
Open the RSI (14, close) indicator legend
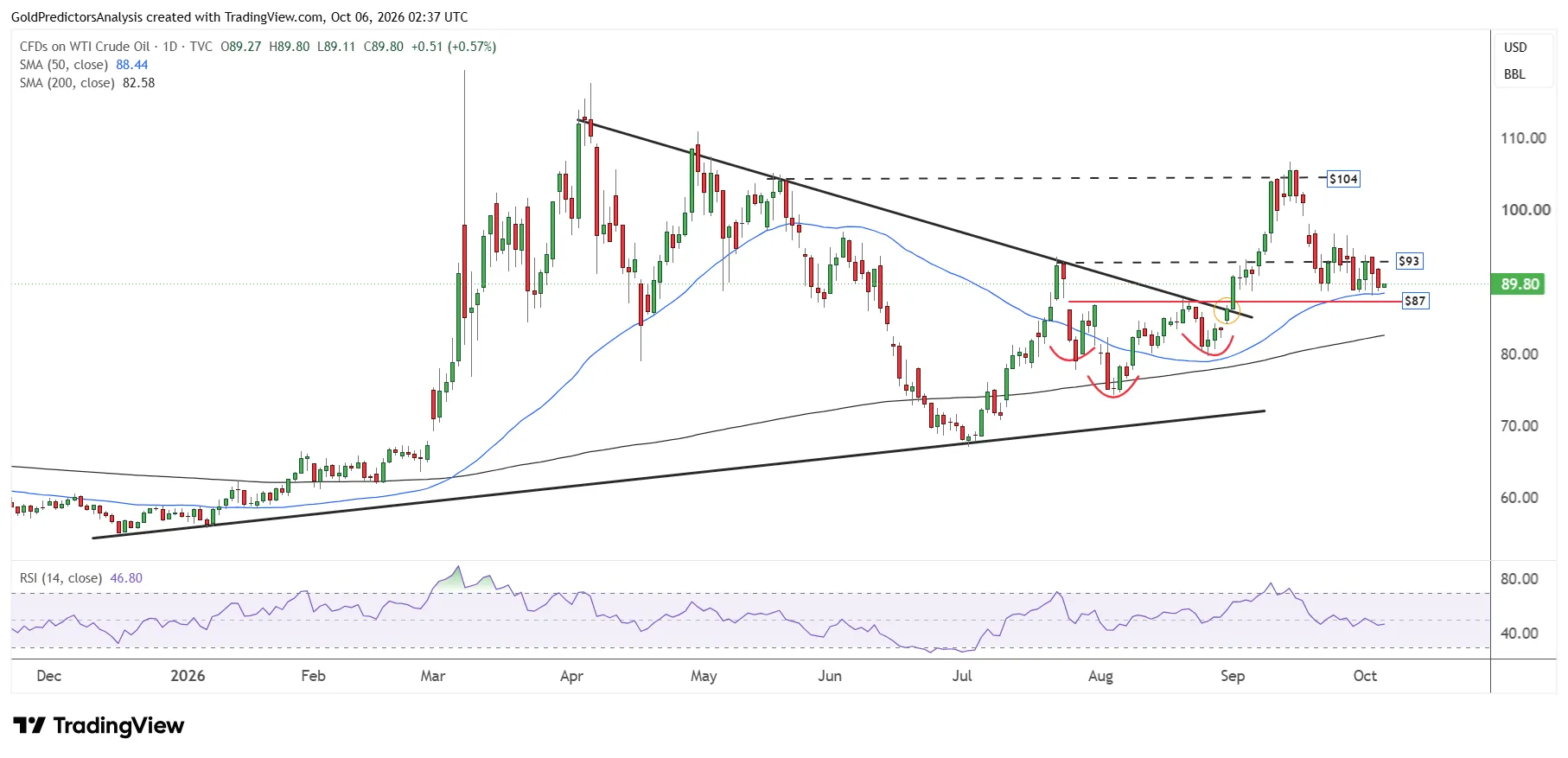61,578
